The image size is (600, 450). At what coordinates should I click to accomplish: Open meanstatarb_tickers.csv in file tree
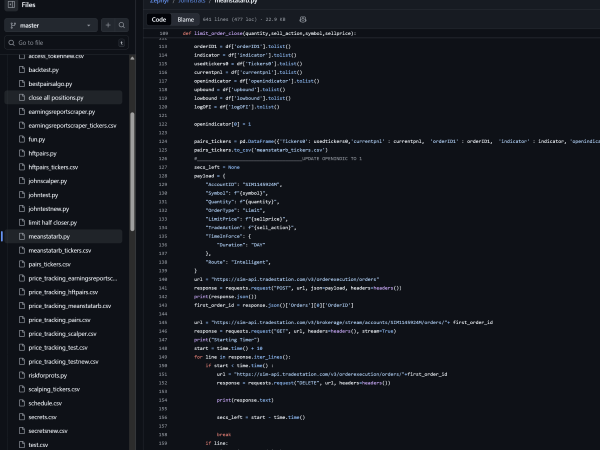[60, 250]
